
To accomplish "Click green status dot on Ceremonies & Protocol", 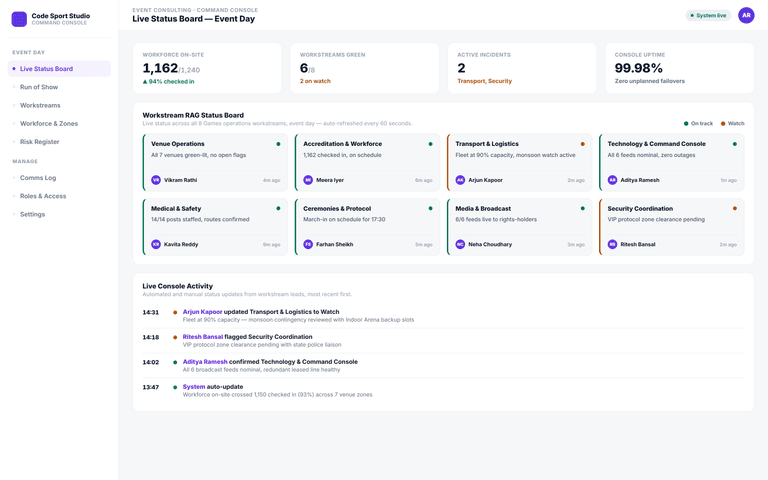I will click(431, 208).
